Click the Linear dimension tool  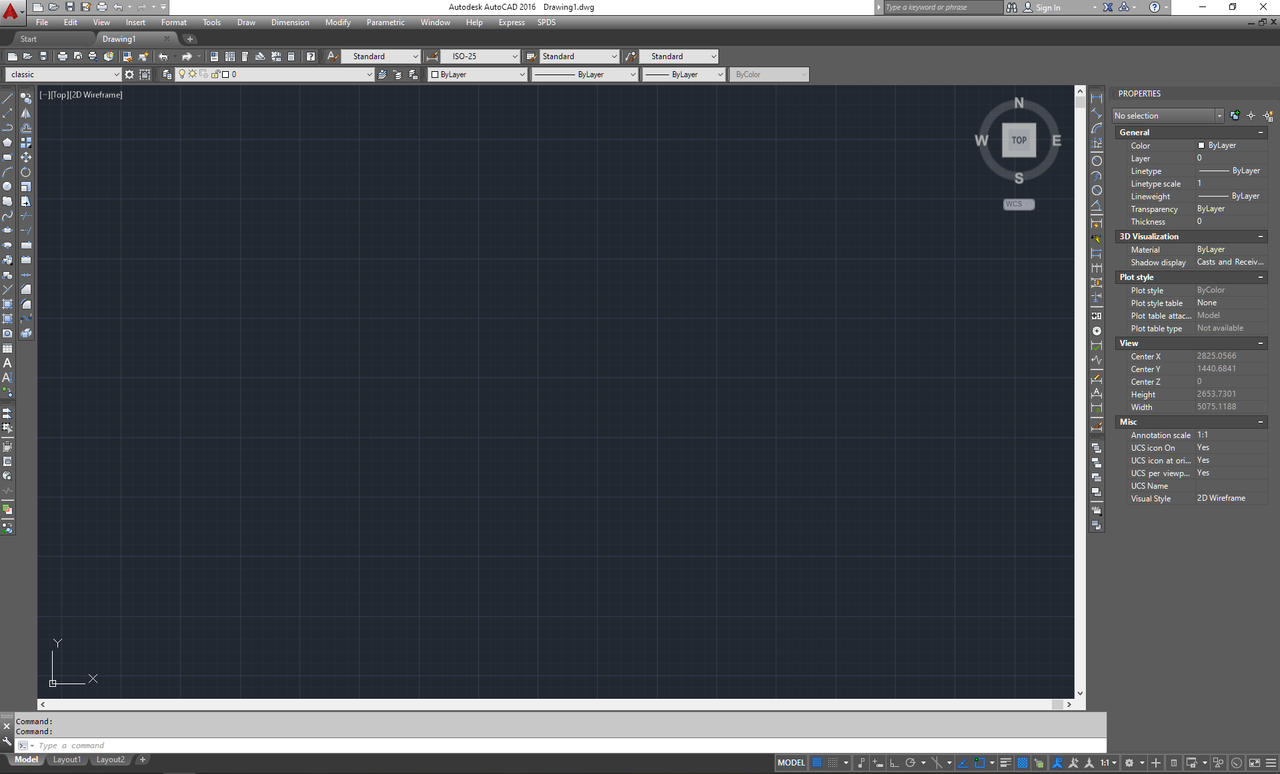(1097, 97)
